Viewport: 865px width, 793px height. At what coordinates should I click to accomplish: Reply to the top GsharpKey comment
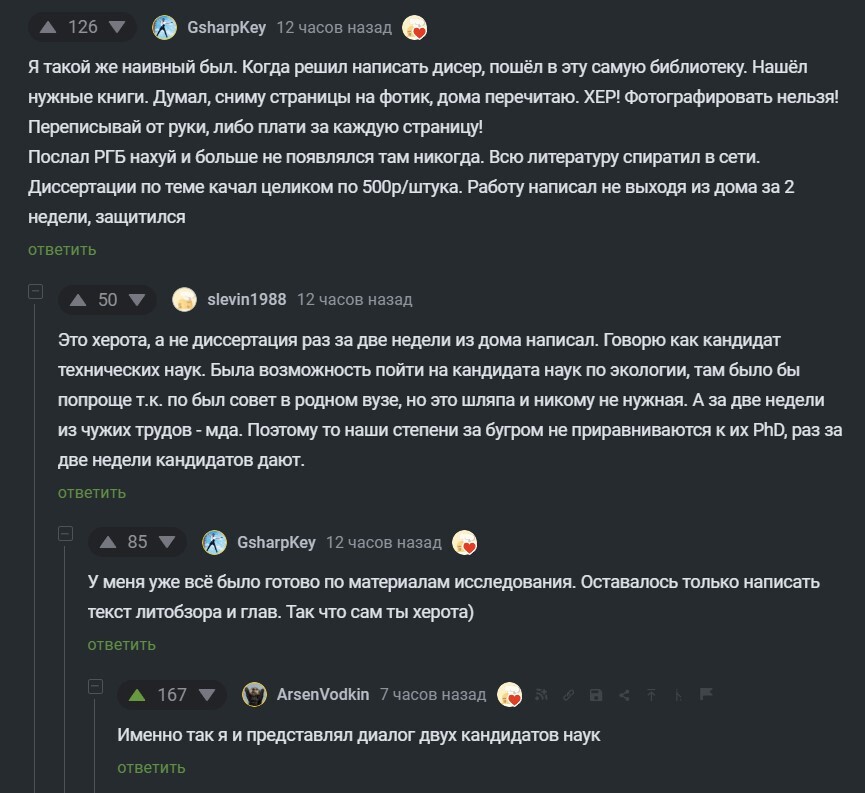(62, 249)
